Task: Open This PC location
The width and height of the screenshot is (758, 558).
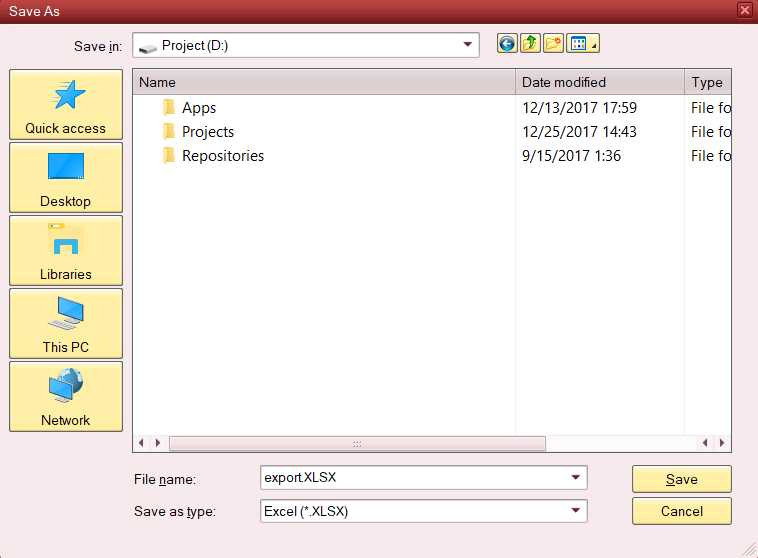Action: (x=66, y=323)
